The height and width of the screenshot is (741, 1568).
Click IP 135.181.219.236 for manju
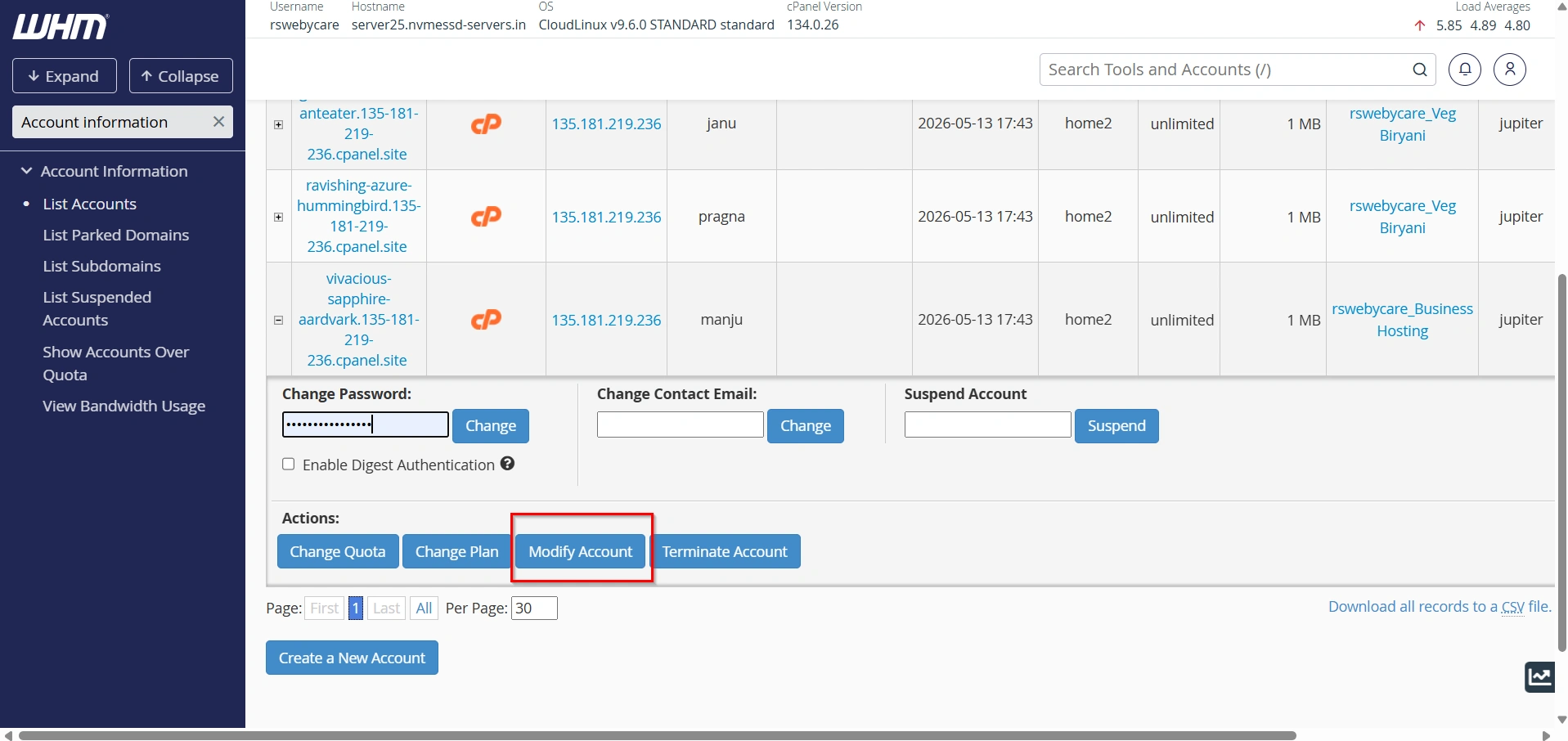click(x=606, y=320)
